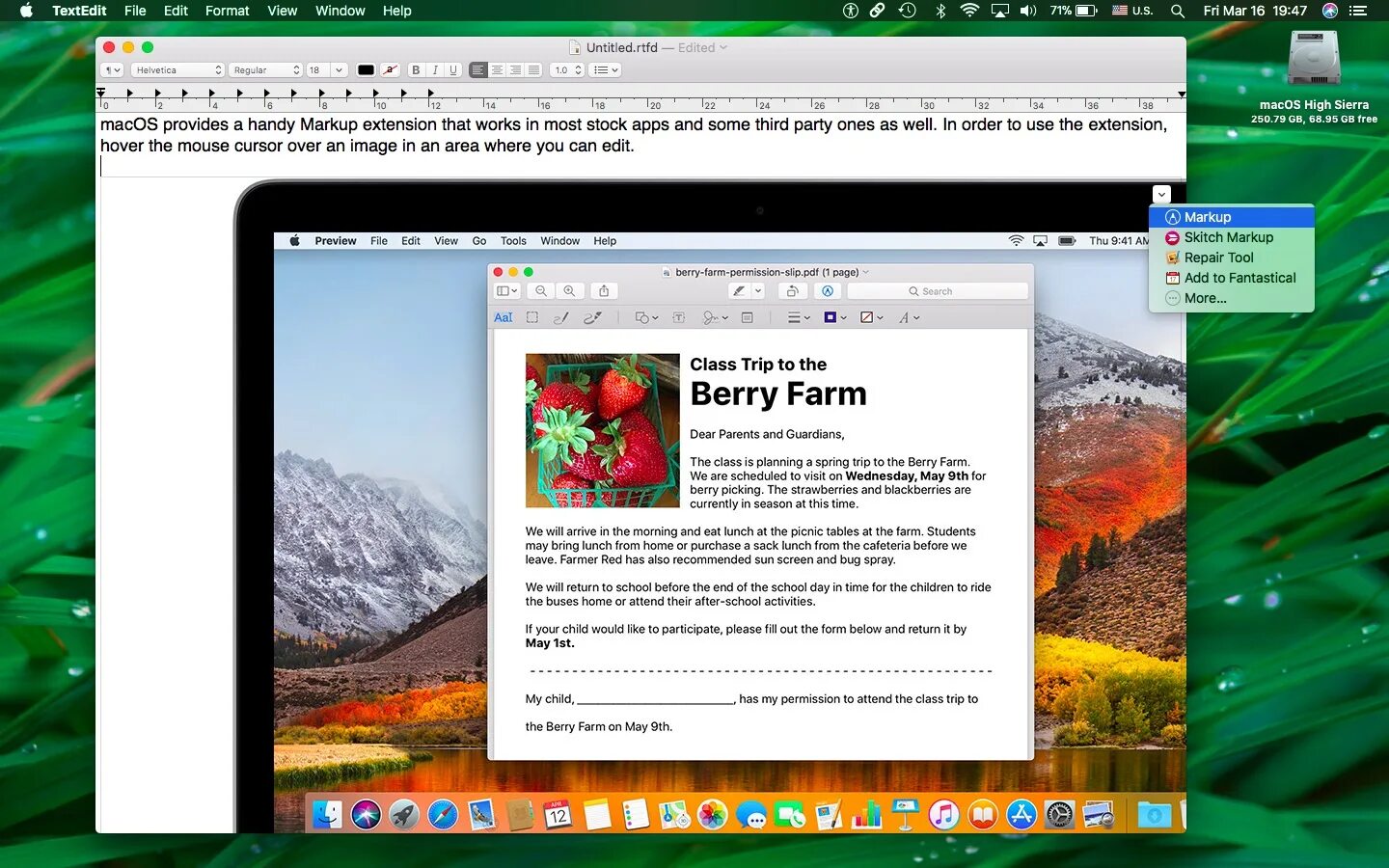Choose More... from the extension menu
The image size is (1389, 868).
click(1232, 298)
